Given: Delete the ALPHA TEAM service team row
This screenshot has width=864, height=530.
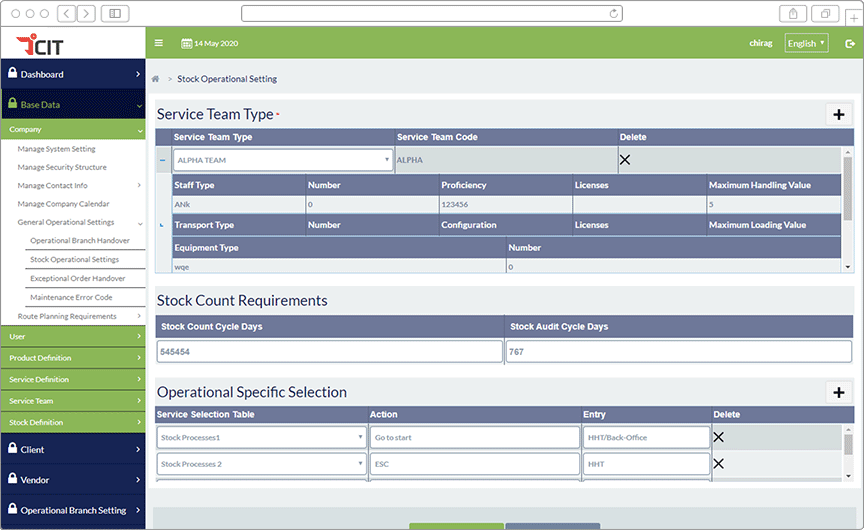Looking at the screenshot, I should 625,160.
